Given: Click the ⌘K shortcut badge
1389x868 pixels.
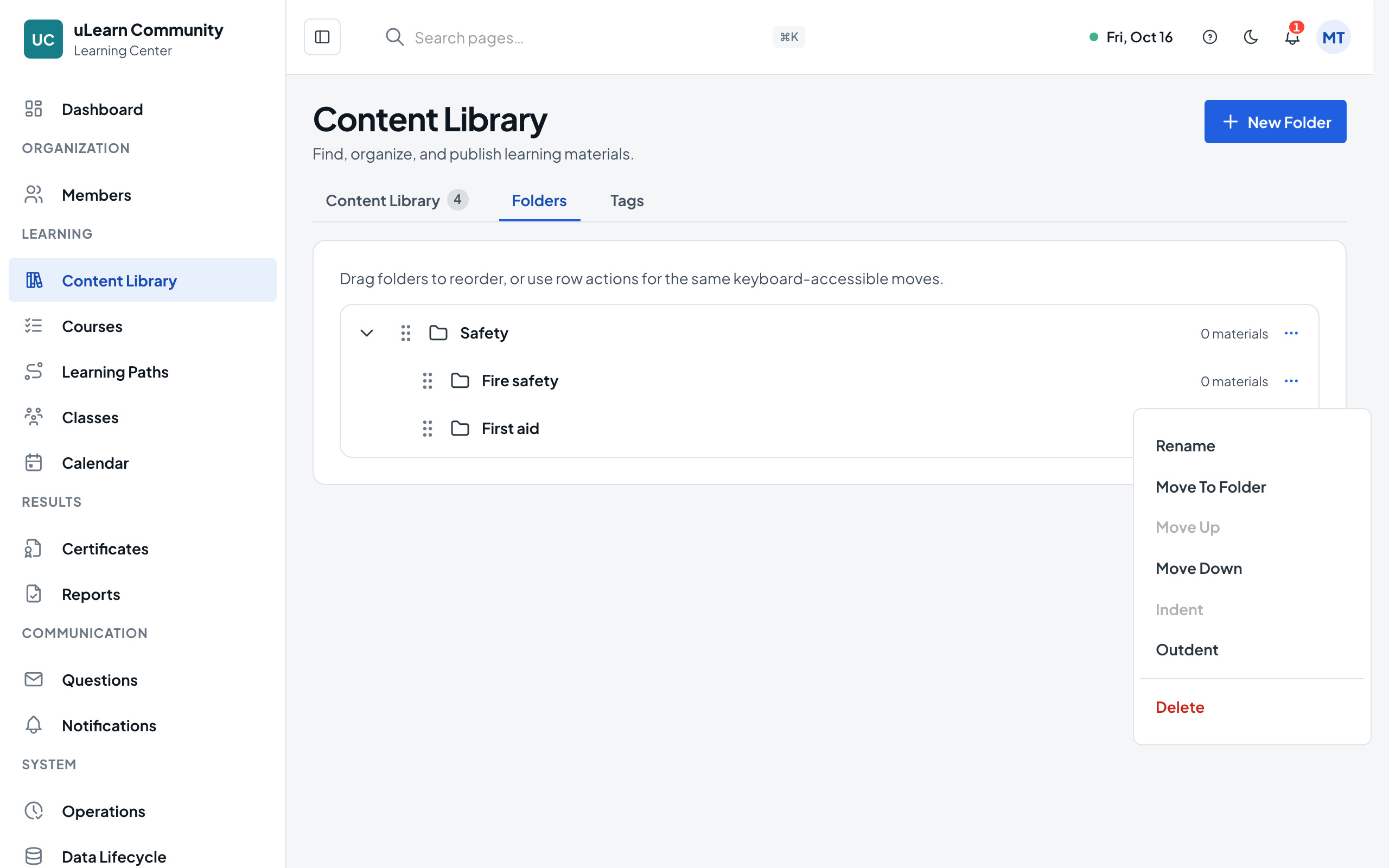Looking at the screenshot, I should (x=788, y=37).
